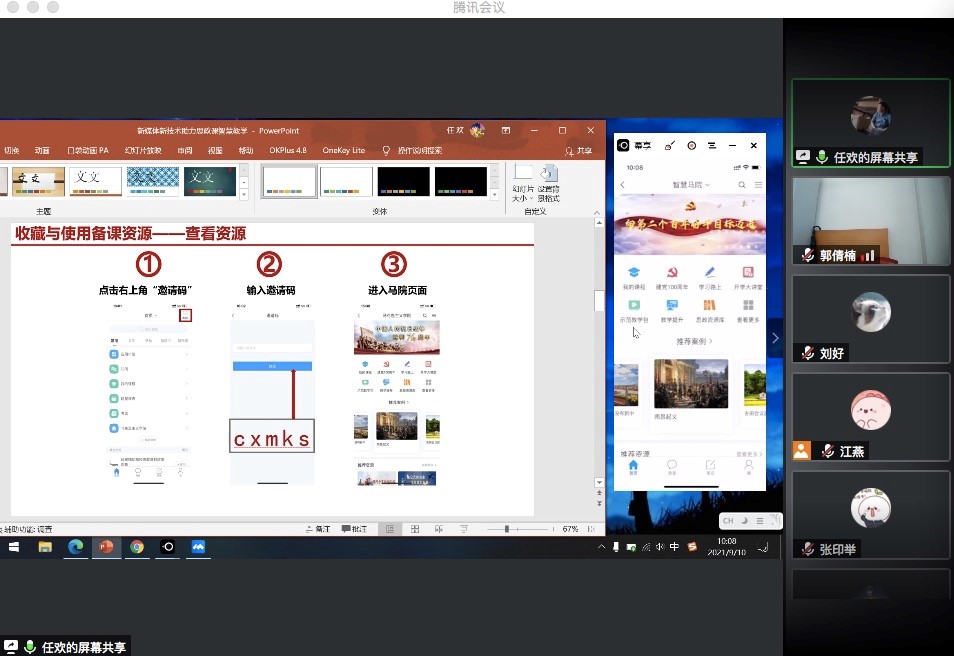Open 学习路上 pen icon

click(x=709, y=273)
